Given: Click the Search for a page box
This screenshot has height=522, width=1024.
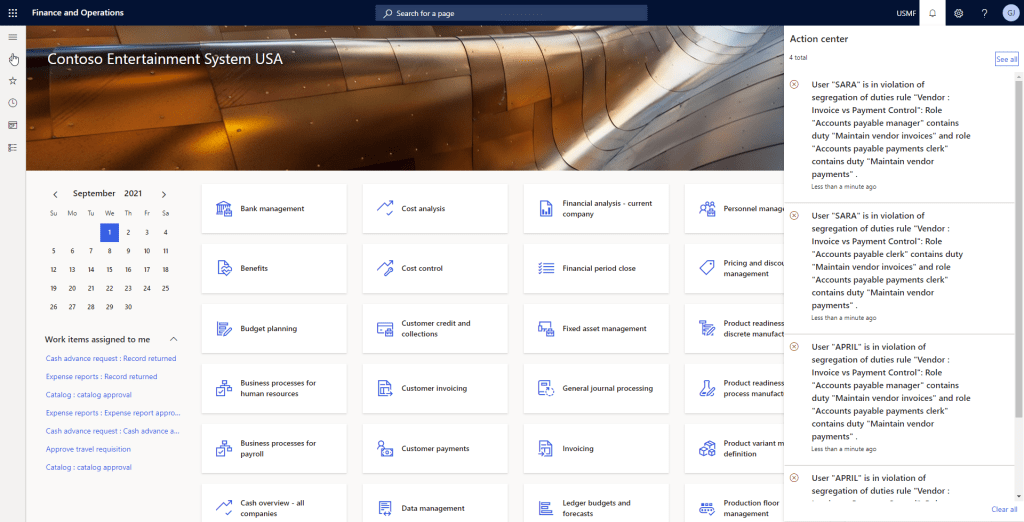Looking at the screenshot, I should (511, 13).
